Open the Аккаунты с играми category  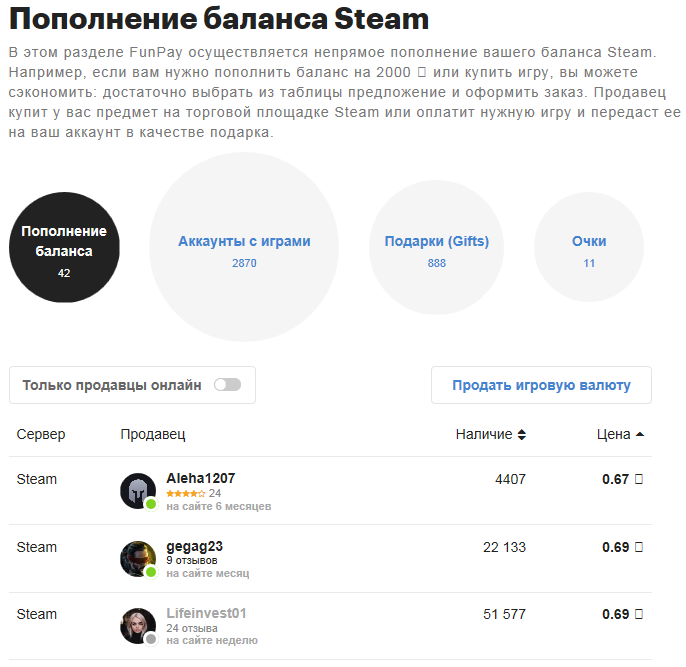[244, 247]
